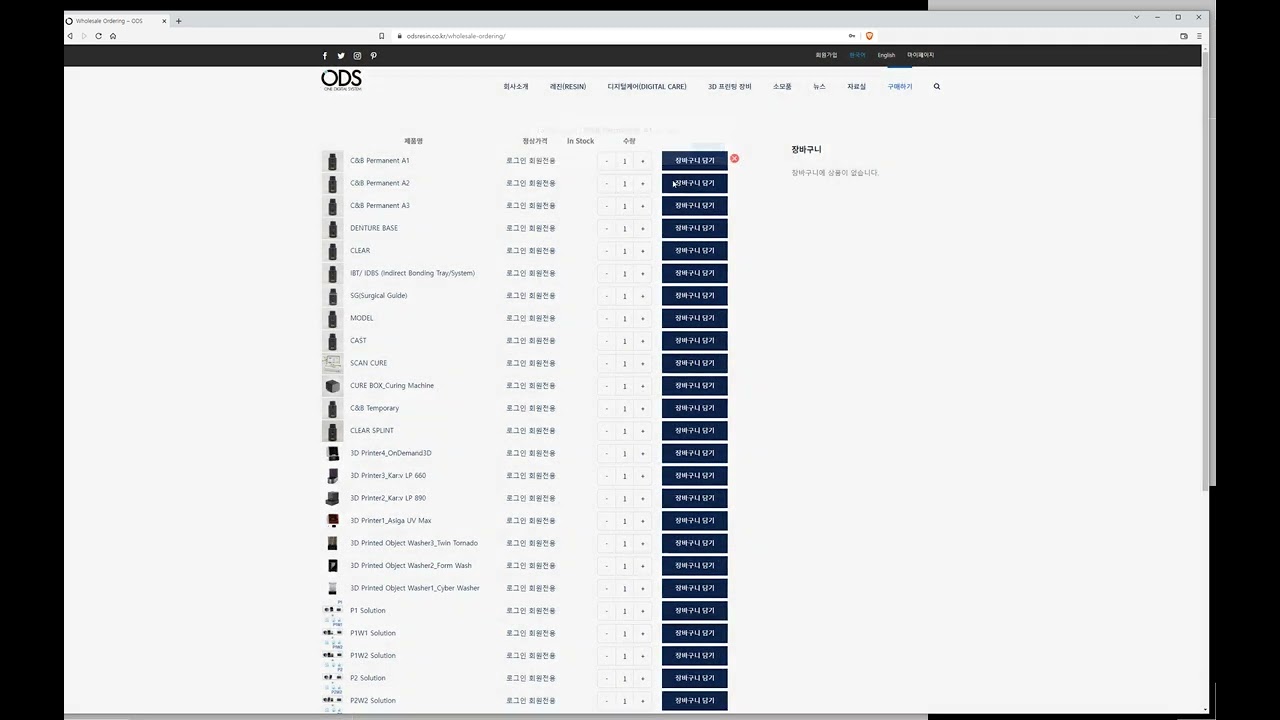Click the SCAN CURE product thumbnail
The width and height of the screenshot is (1280, 720).
coord(332,363)
